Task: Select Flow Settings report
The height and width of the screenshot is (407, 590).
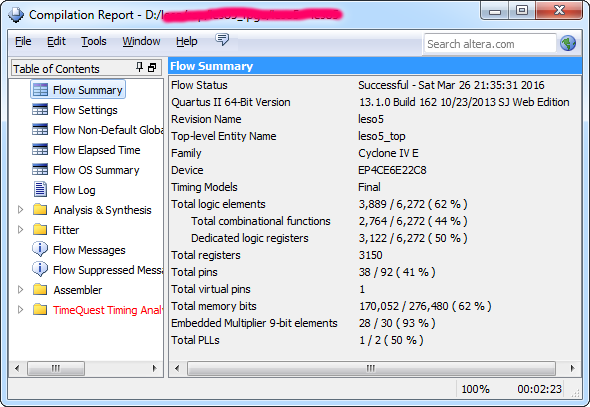Action: point(85,110)
